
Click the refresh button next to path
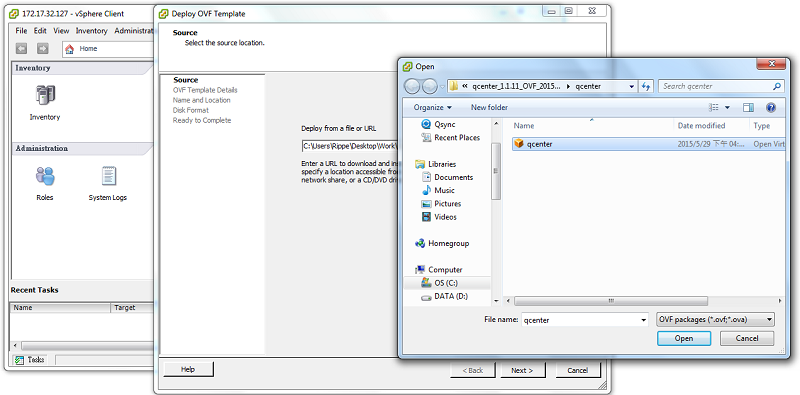(x=646, y=86)
